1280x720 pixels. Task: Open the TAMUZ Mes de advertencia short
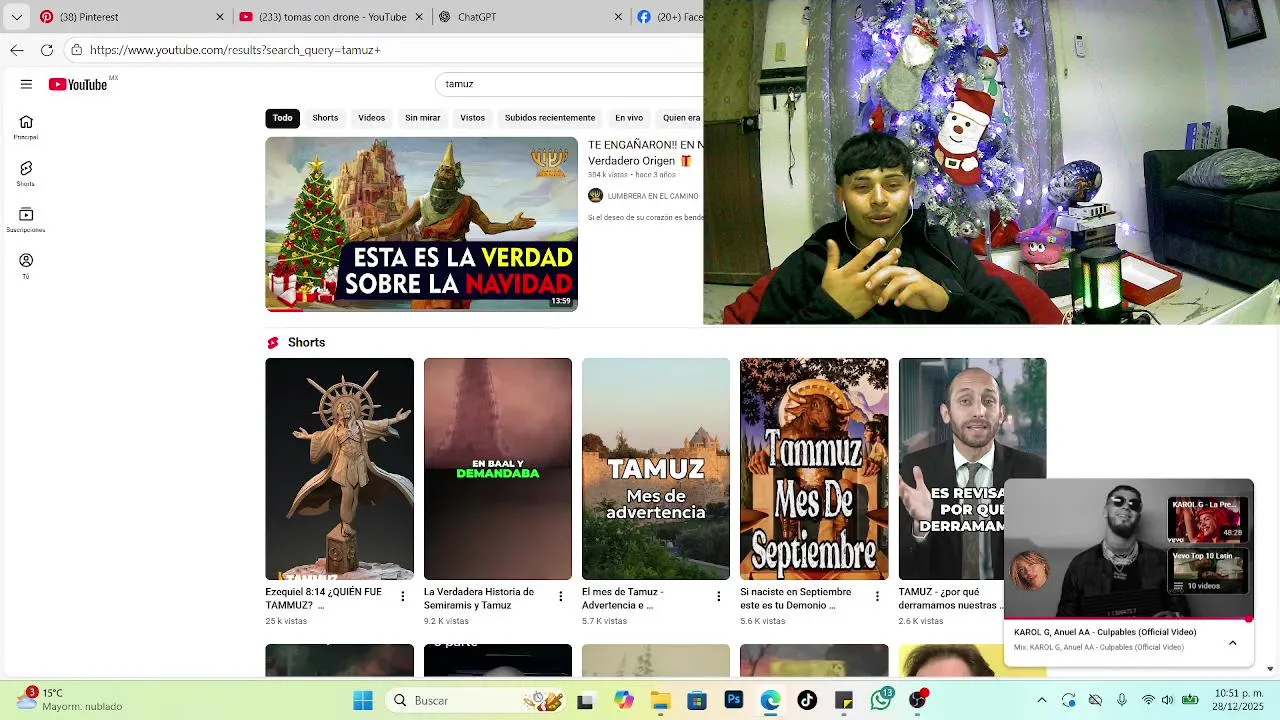pos(656,469)
